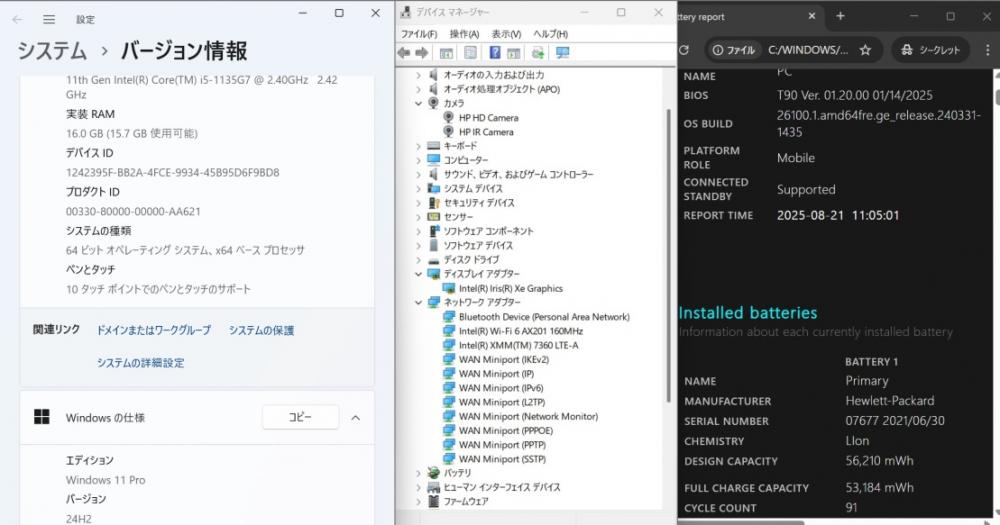Select HP IR Camera device icon

pos(448,131)
